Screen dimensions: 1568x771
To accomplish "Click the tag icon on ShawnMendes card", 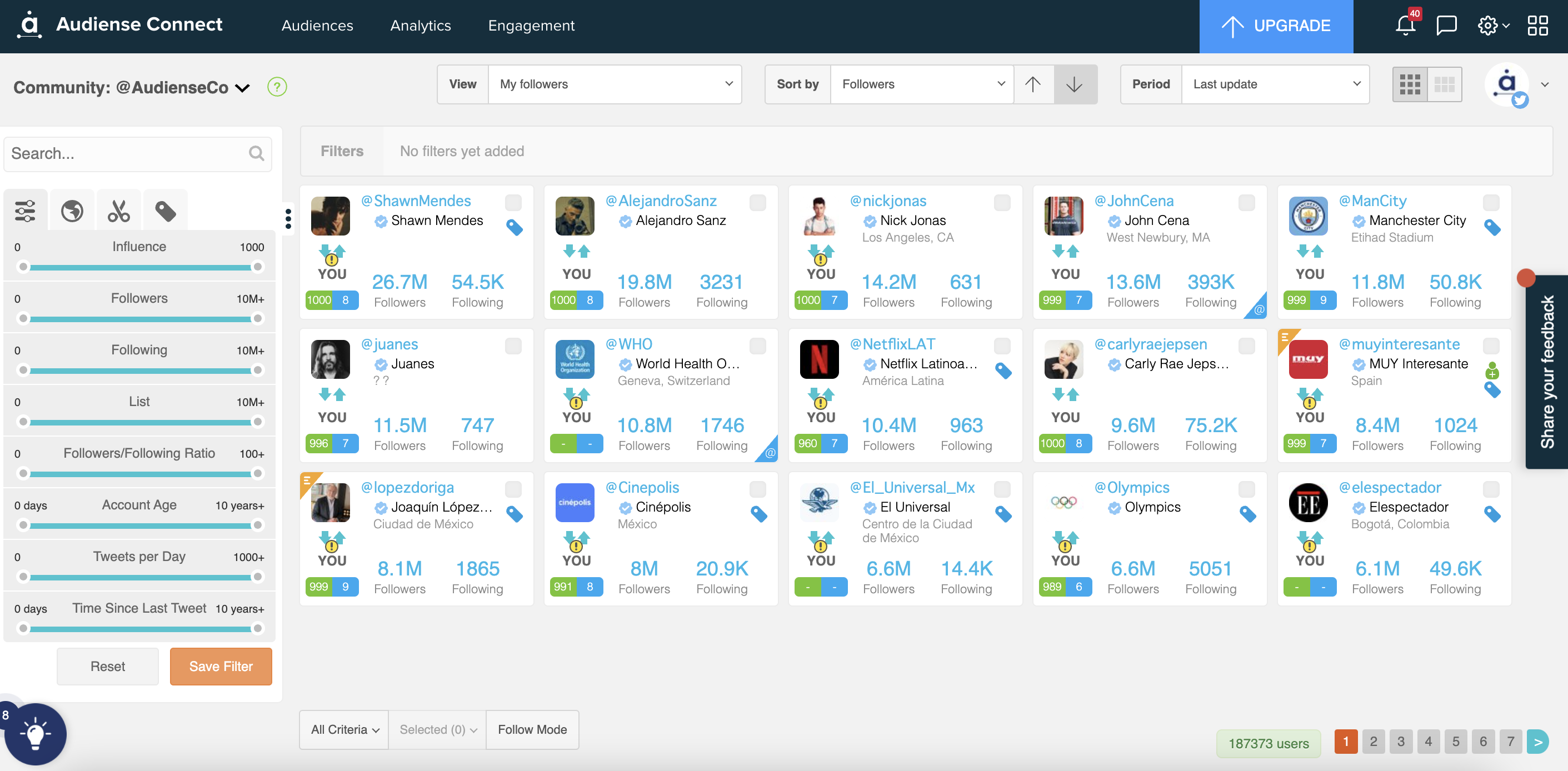I will 515,227.
